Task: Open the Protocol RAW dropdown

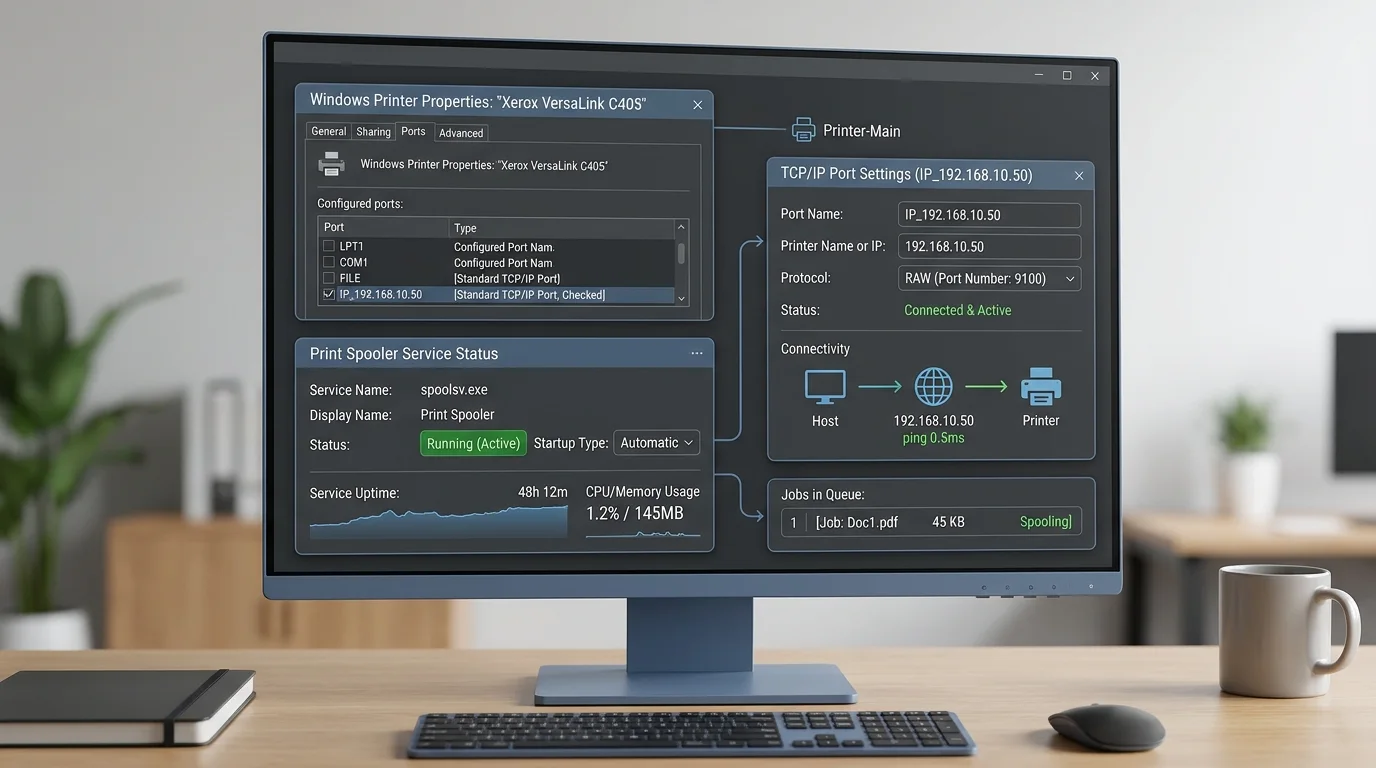Action: click(989, 279)
